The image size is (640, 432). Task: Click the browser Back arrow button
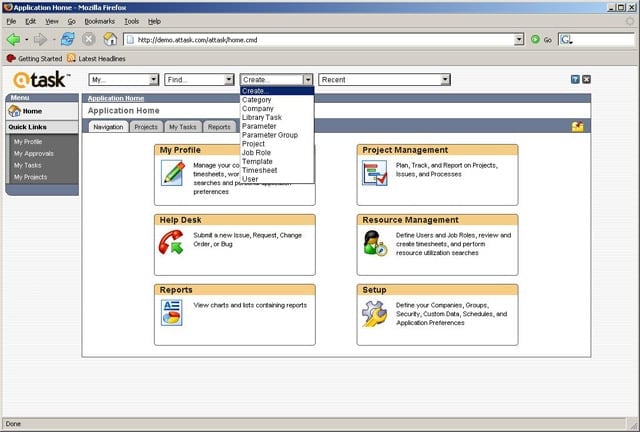pyautogui.click(x=13, y=40)
